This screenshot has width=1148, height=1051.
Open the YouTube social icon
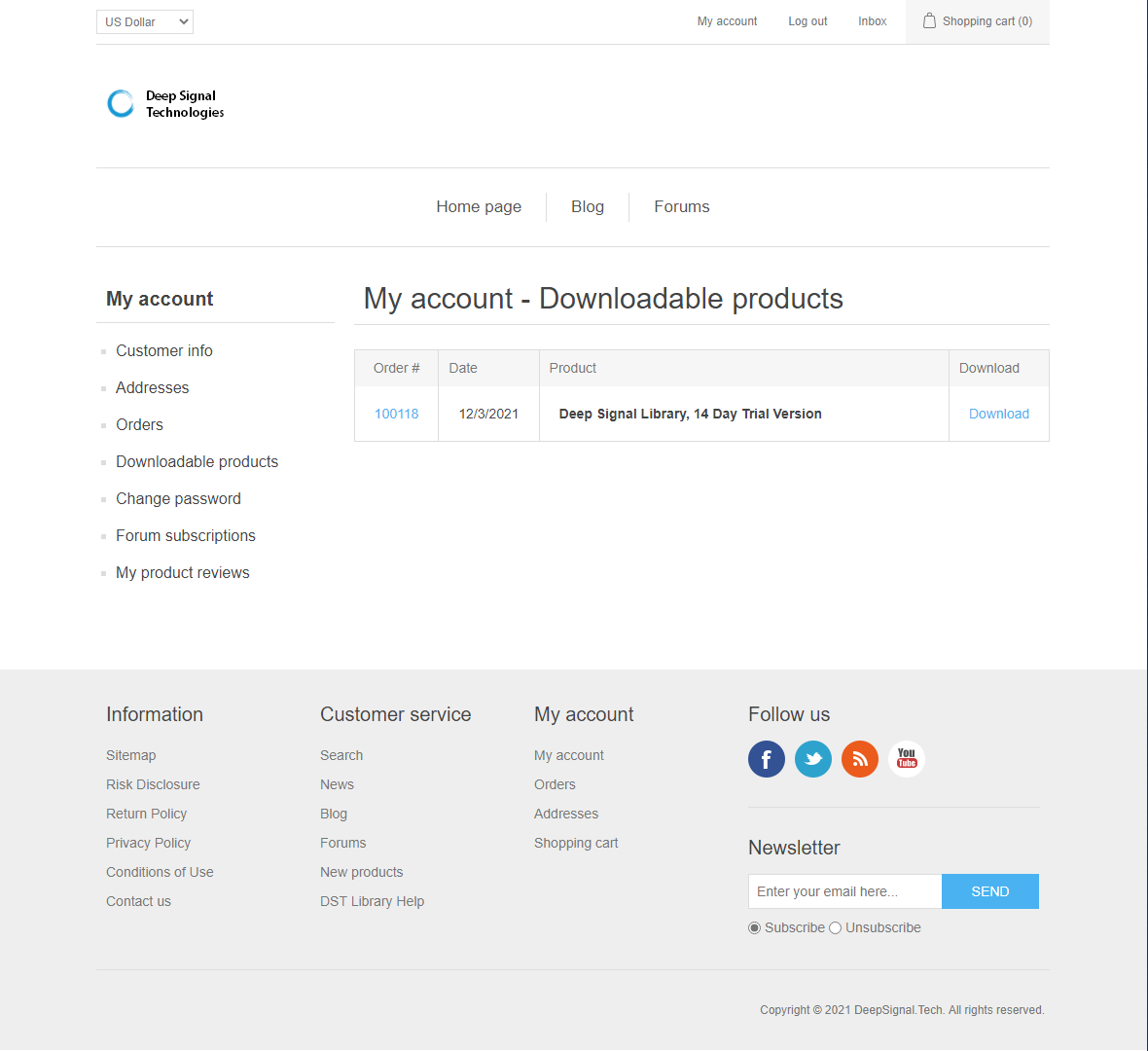(907, 759)
